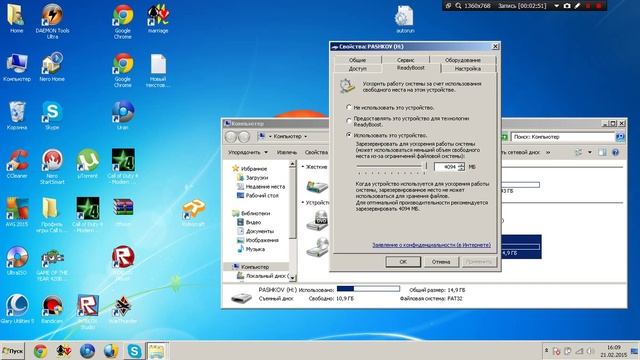
Task: Open the Компьютер address bar dropdown arrow
Action: tap(305, 137)
